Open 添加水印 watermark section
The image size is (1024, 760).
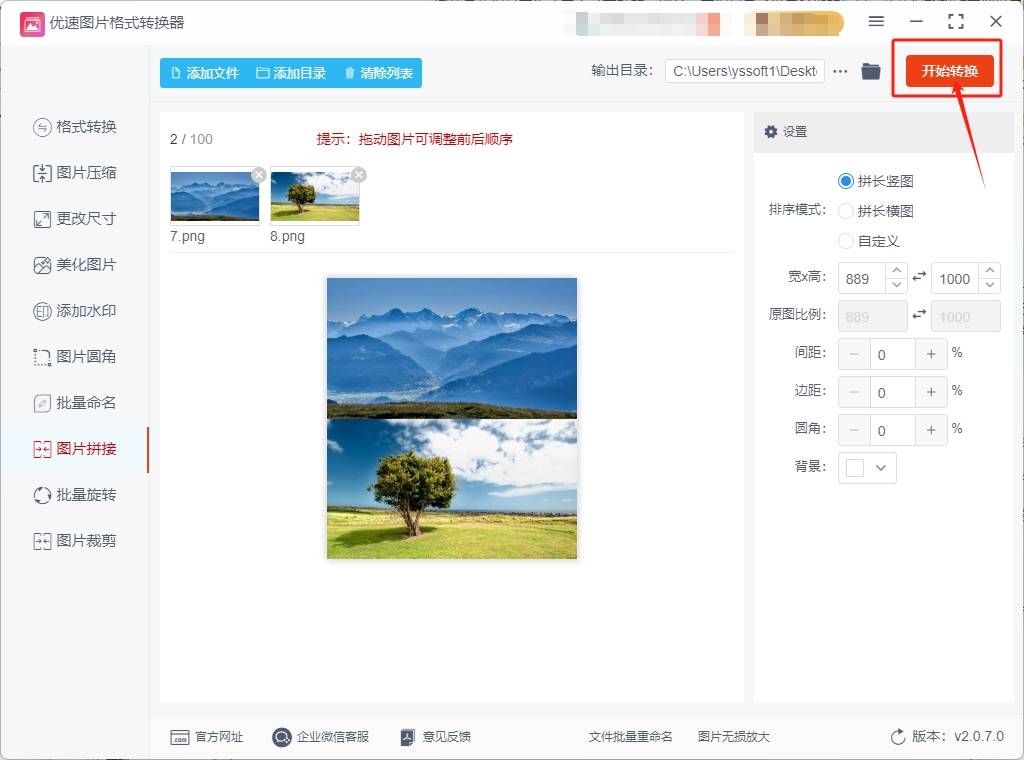pyautogui.click(x=74, y=311)
